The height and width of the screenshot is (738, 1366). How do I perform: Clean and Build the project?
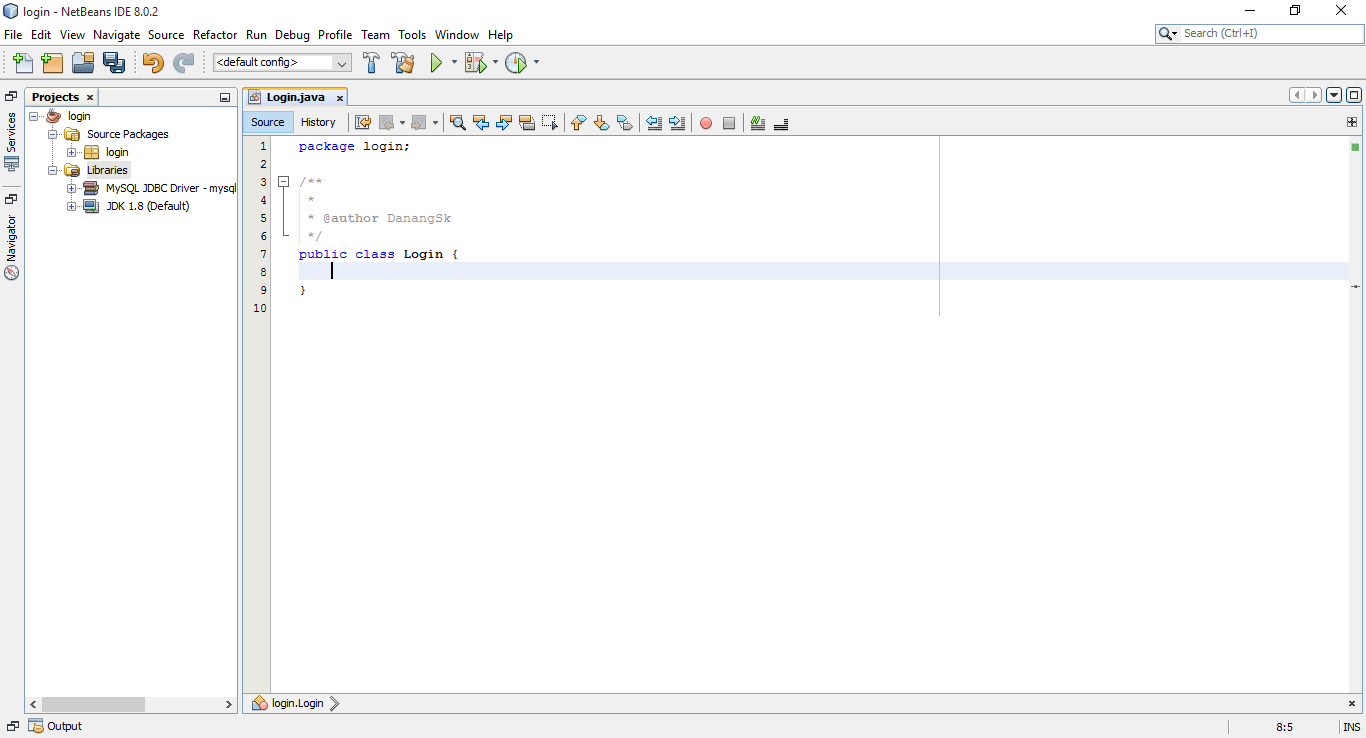tap(402, 62)
